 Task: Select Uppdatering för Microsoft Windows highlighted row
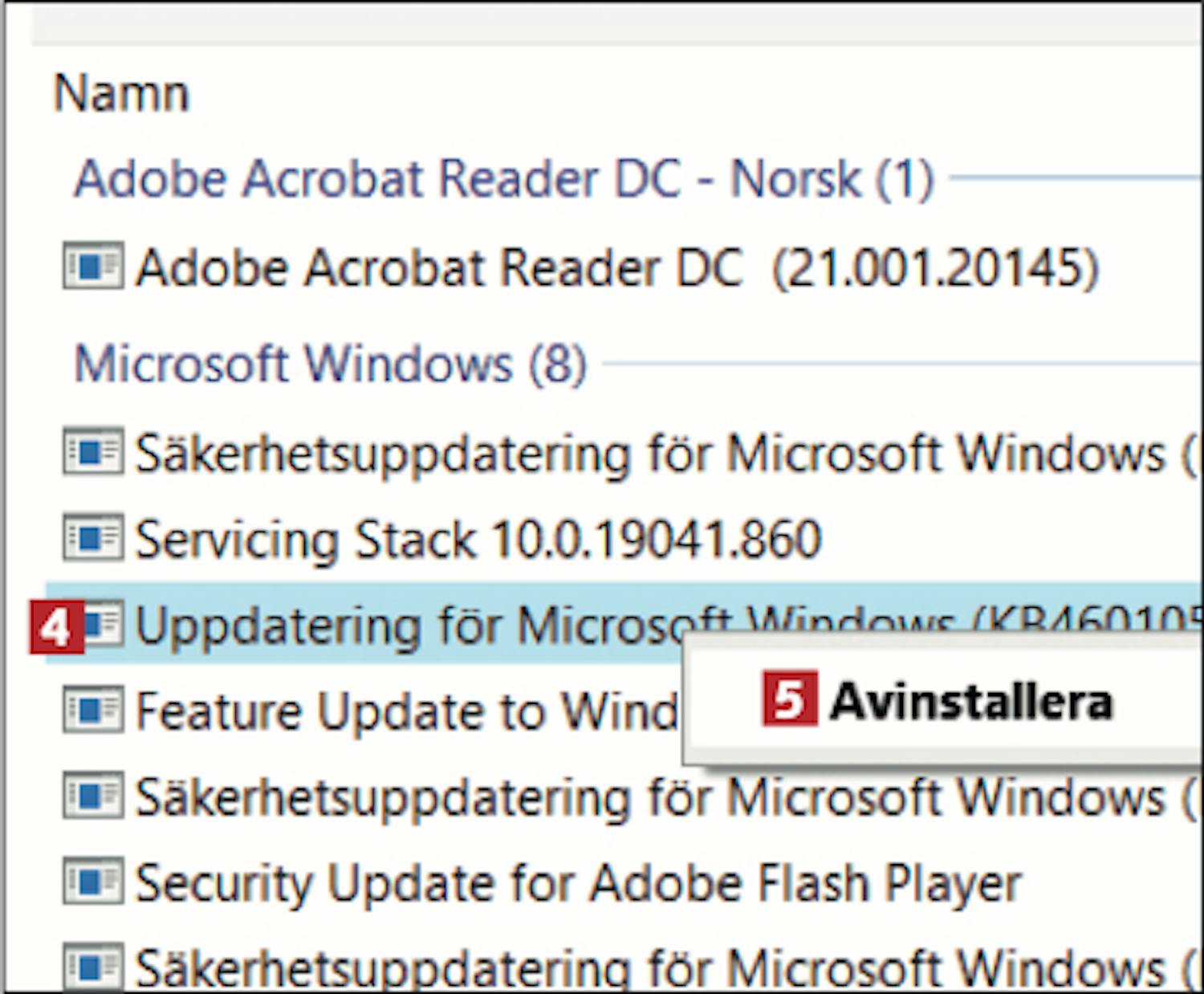point(624,624)
